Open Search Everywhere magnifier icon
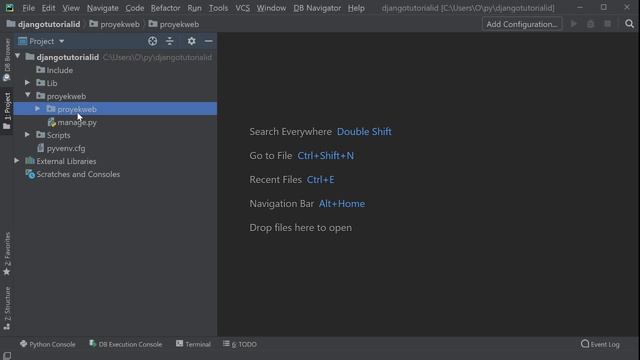640x360 pixels. (x=629, y=24)
